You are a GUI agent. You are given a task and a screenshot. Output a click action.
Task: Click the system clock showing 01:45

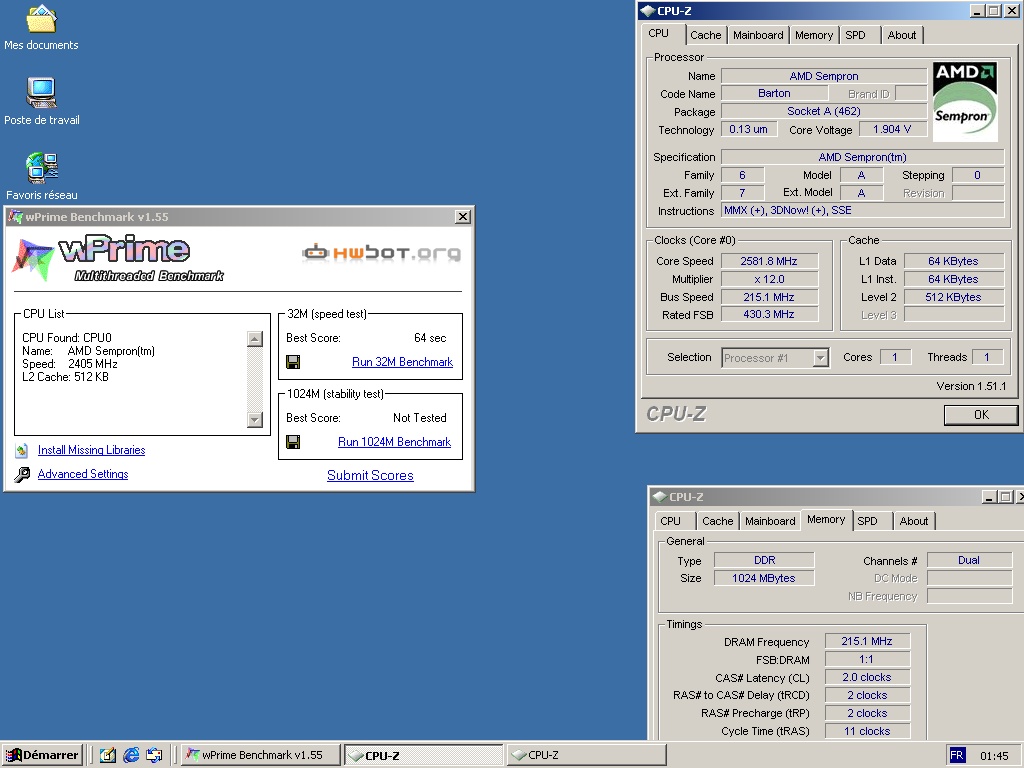[x=994, y=756]
